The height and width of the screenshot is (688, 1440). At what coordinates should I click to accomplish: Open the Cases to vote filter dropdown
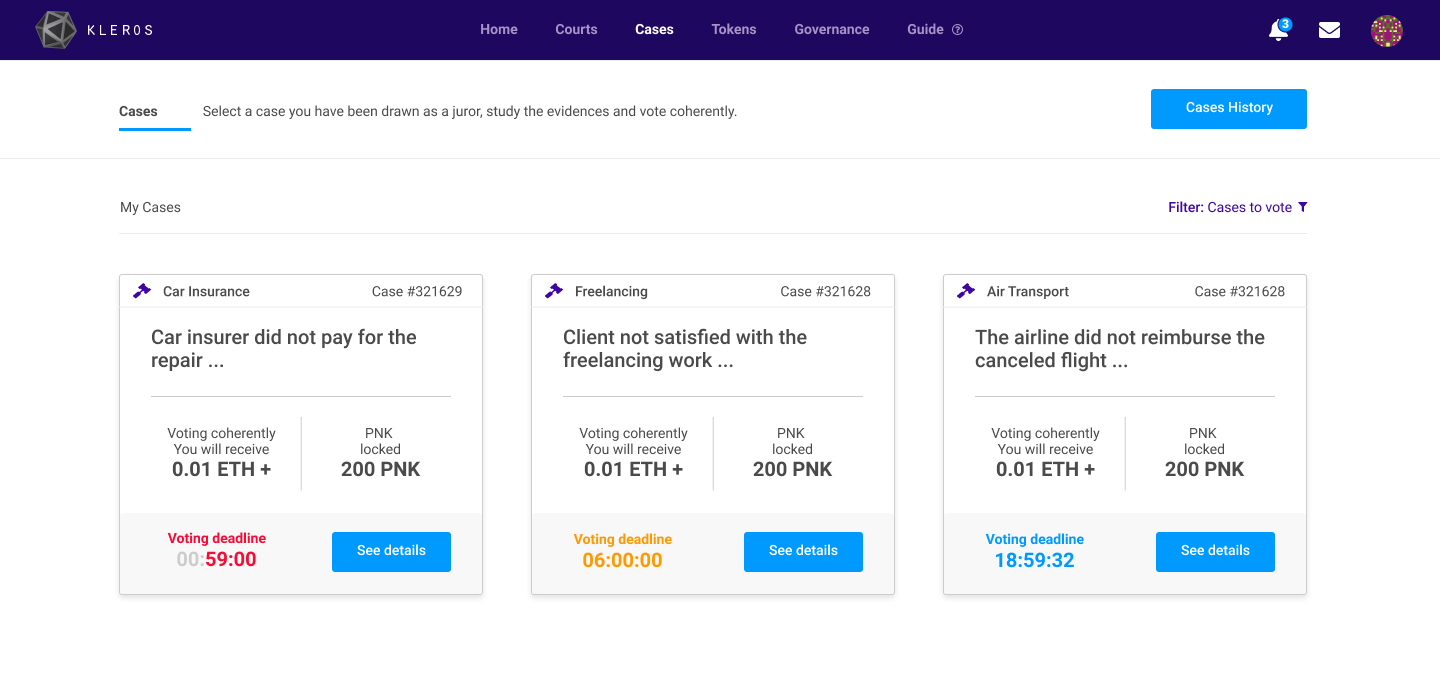click(x=1238, y=208)
